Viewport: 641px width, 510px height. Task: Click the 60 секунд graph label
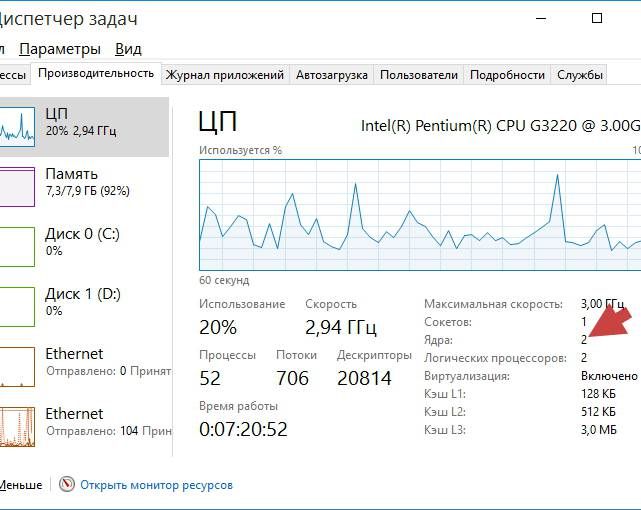coord(224,280)
